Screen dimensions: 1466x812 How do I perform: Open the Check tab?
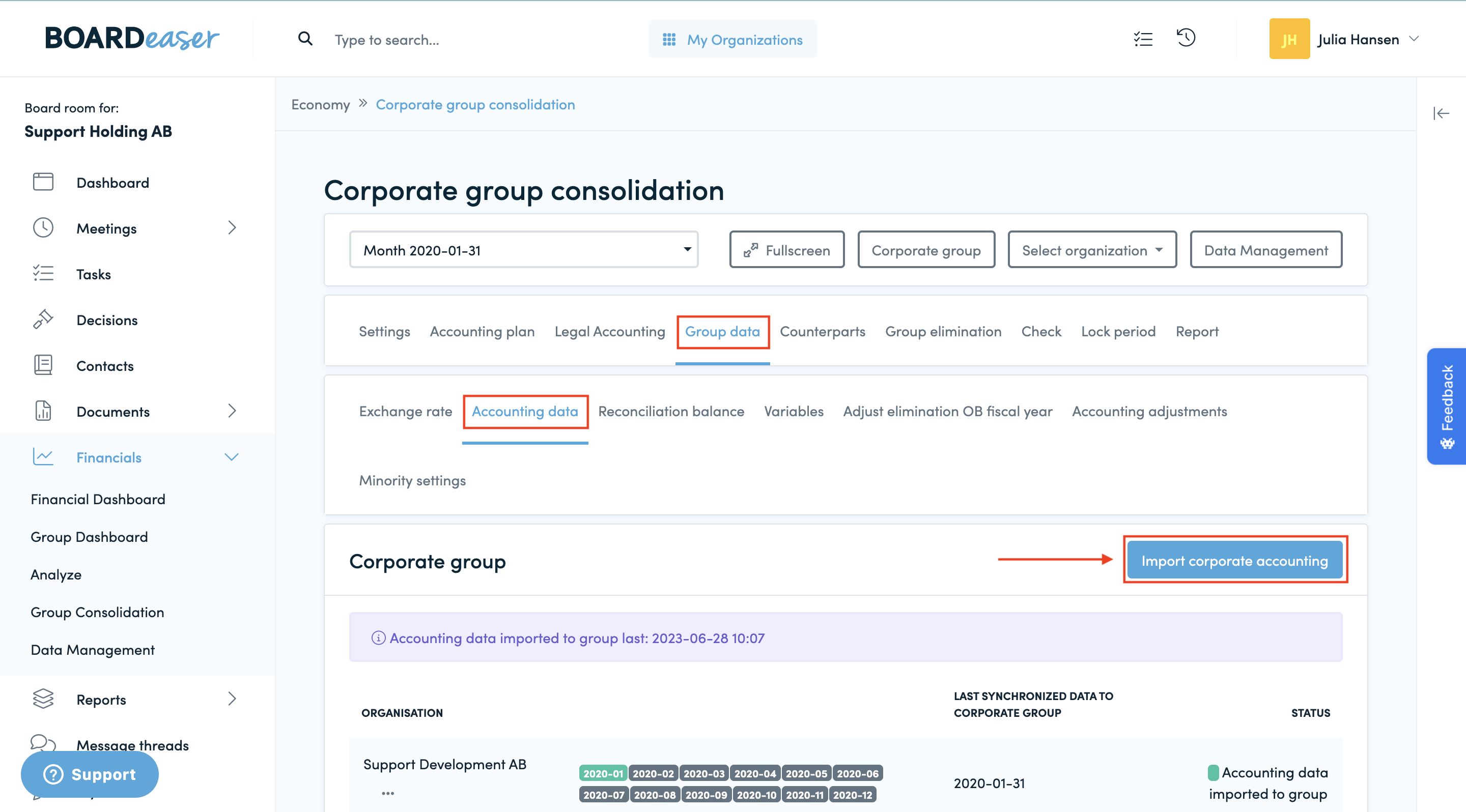[x=1041, y=332]
